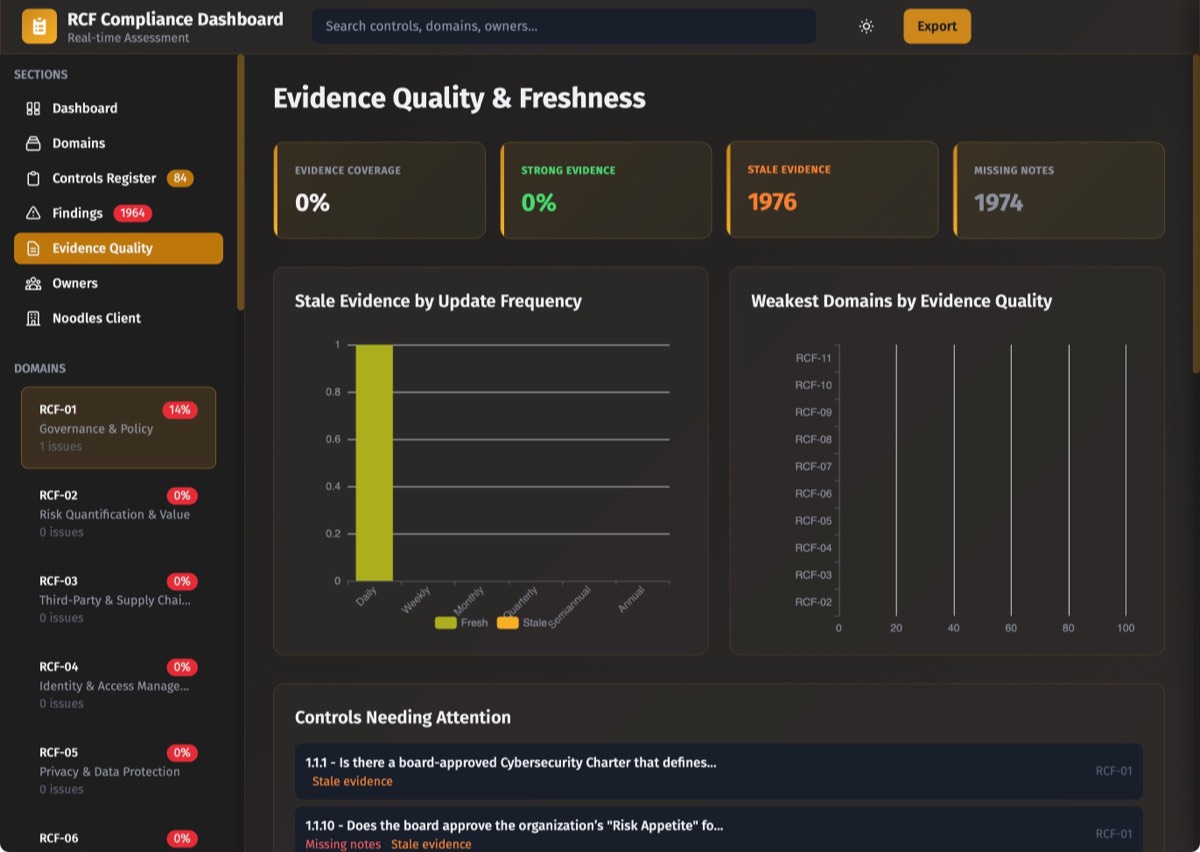Open Domains via its stack icon
The width and height of the screenshot is (1200, 852).
[33, 143]
